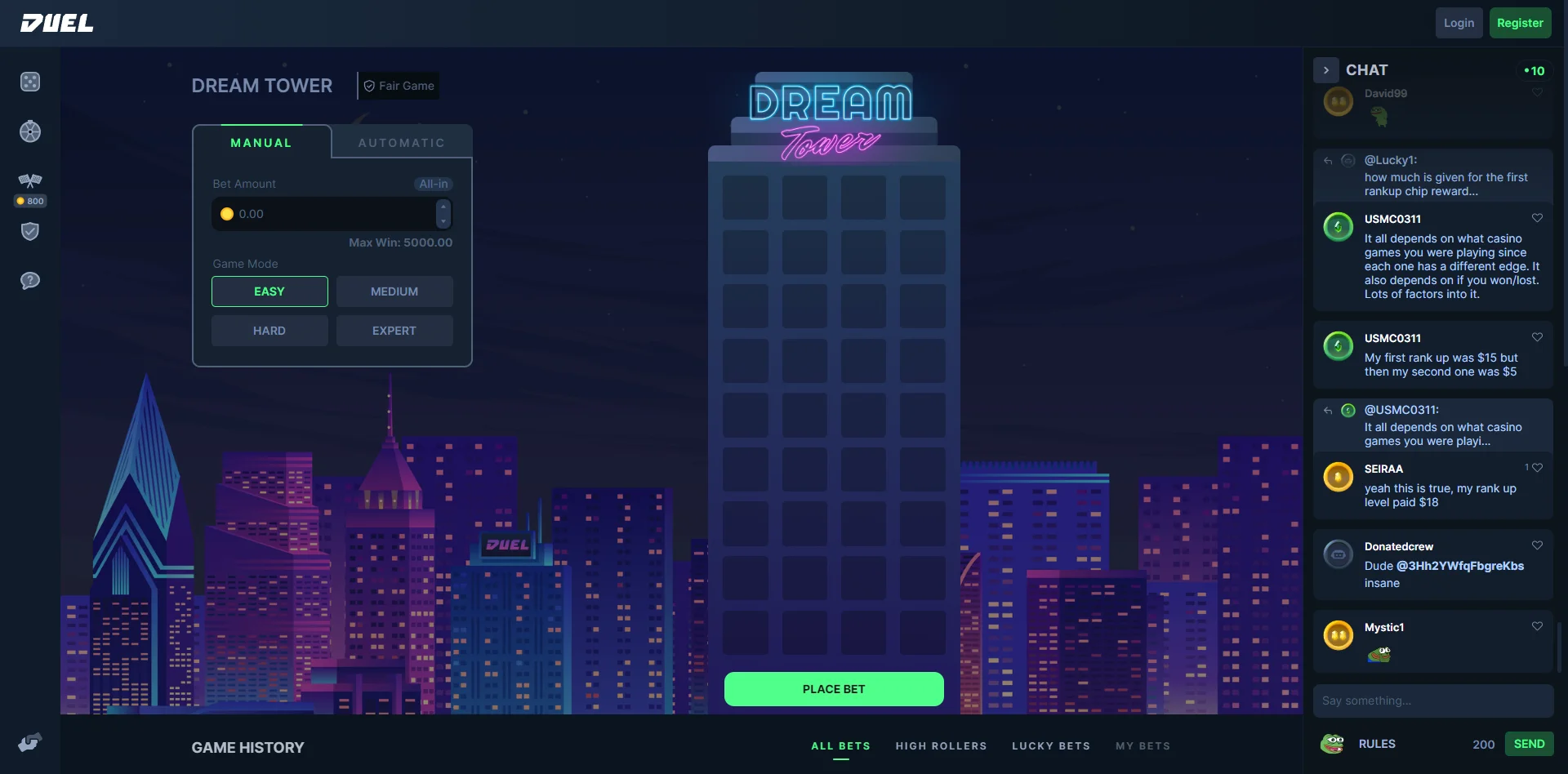Like Donatedcrew's message with the heart icon
This screenshot has width=1568, height=774.
(x=1537, y=545)
